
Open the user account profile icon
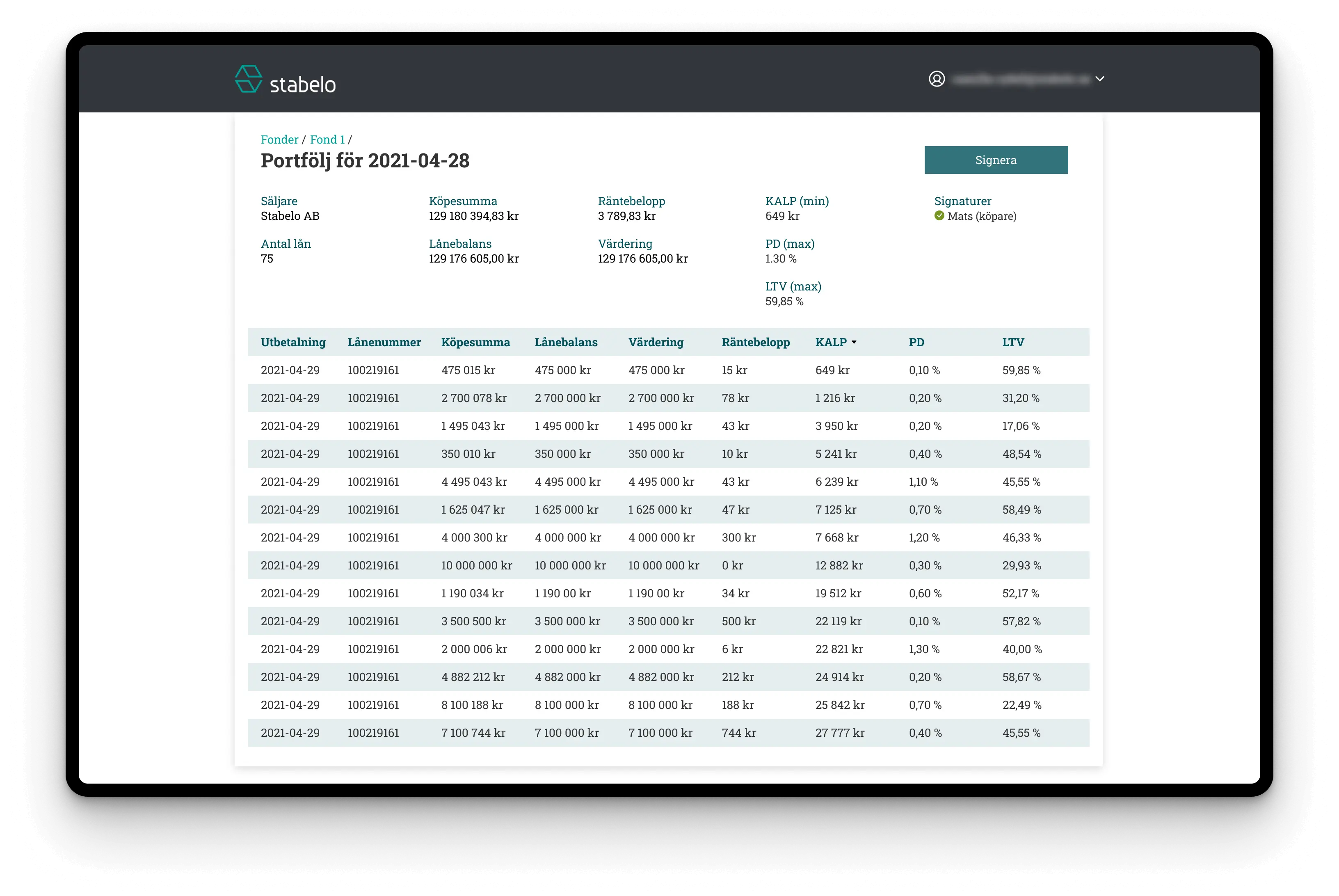(x=937, y=79)
